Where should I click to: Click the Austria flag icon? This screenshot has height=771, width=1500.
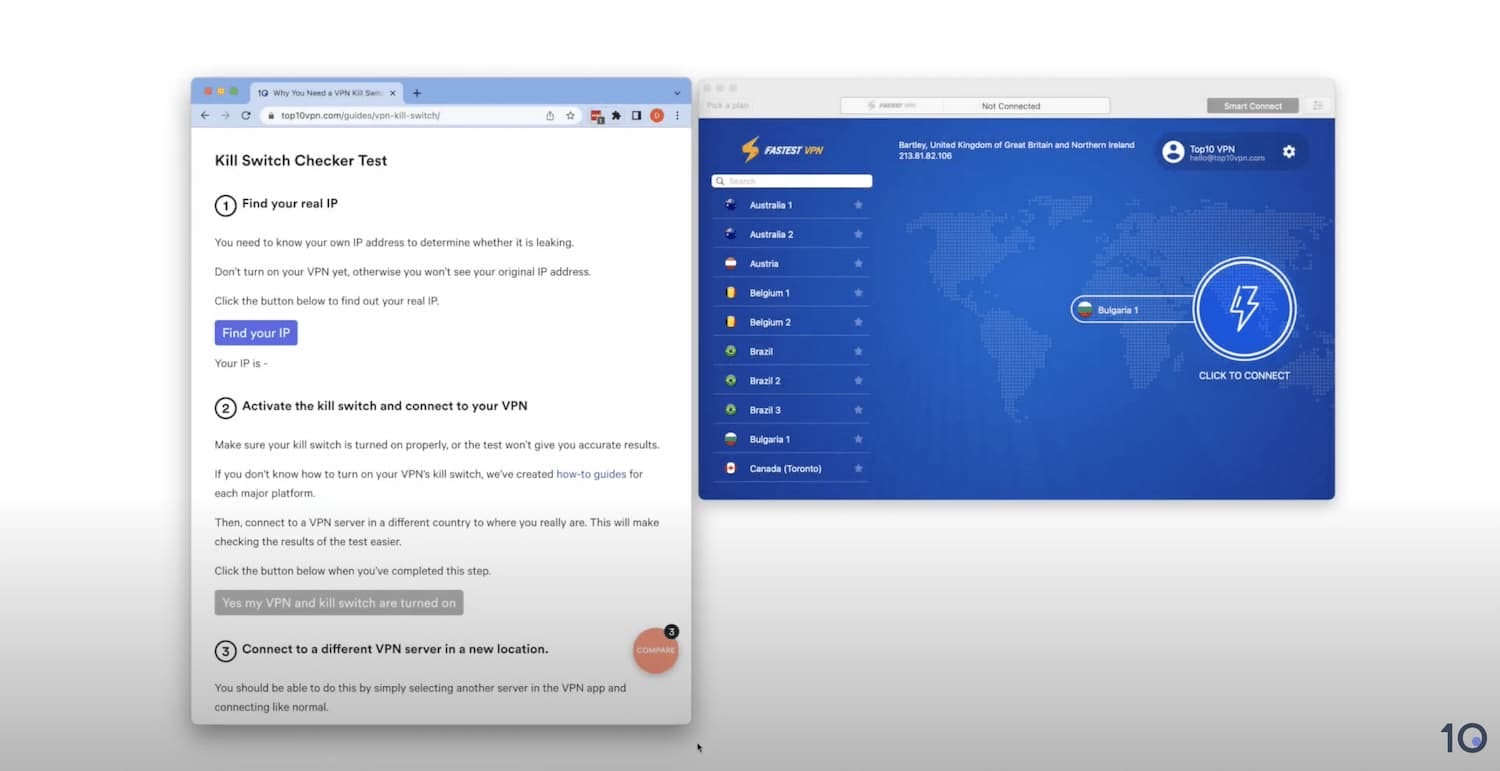tap(731, 263)
